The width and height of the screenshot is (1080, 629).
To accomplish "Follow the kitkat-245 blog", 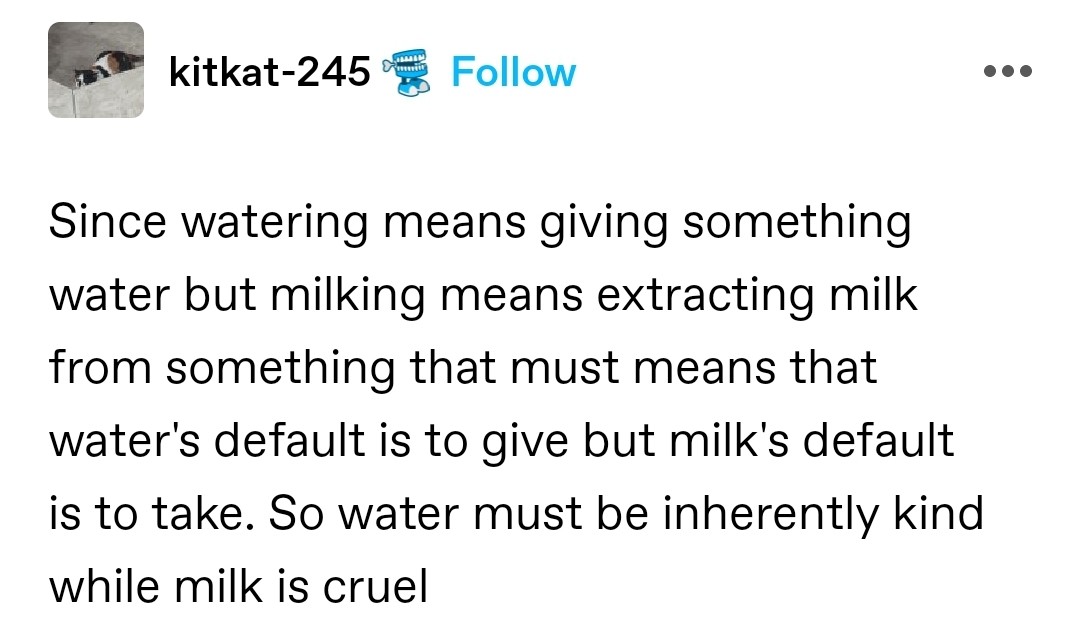I will 513,73.
